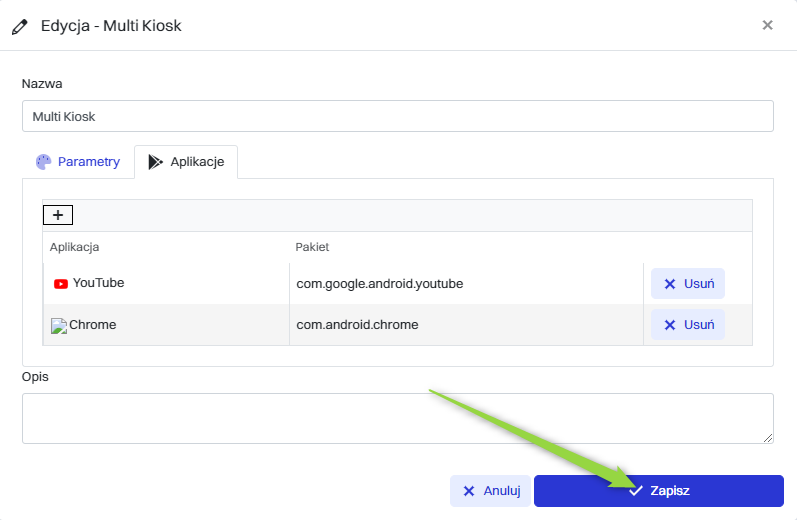Image resolution: width=797 pixels, height=520 pixels.
Task: Remove Chrome using its Usuń button
Action: [x=688, y=325]
